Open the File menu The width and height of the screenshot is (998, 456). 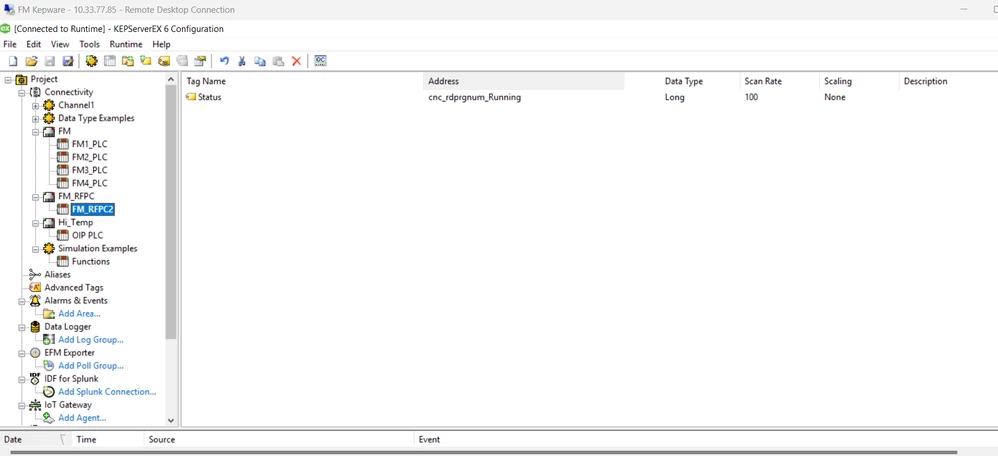coord(10,45)
